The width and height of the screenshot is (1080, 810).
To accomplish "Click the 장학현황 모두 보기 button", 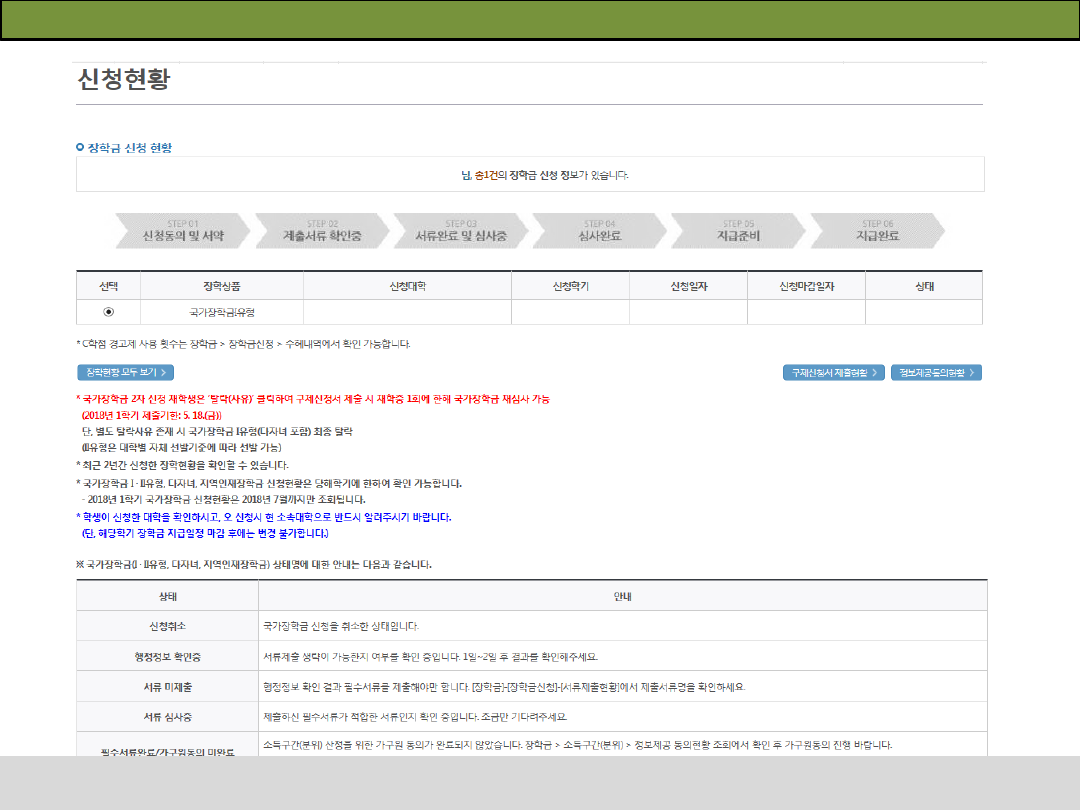I will (x=125, y=373).
